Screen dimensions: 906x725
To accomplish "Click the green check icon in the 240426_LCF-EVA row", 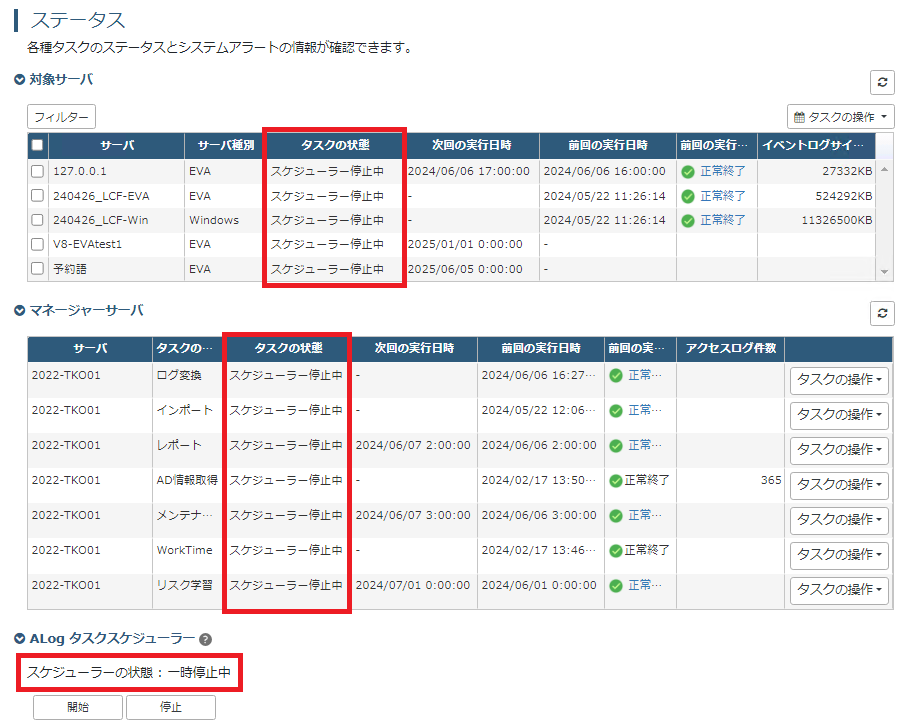I will 688,196.
